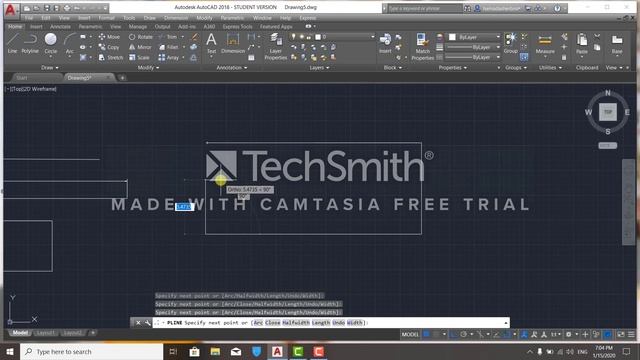Viewport: 640px width, 360px height.
Task: Click the taskbar search box
Action: [x=91, y=351]
